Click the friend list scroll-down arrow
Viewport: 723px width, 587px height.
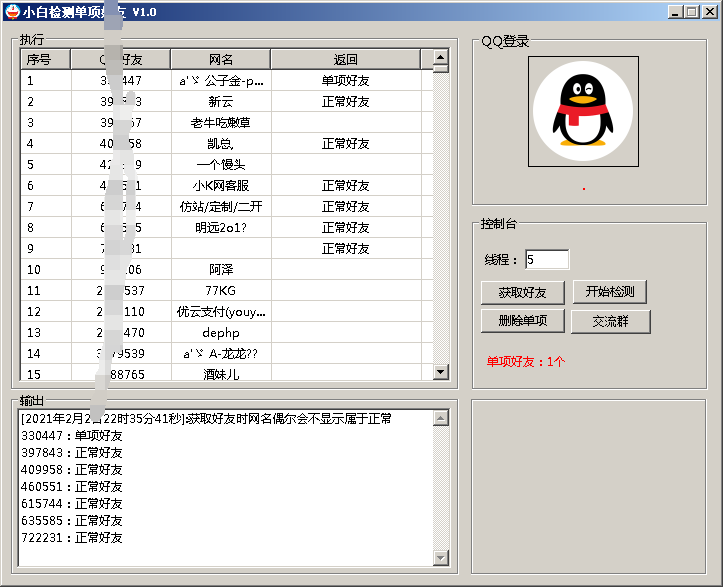[x=441, y=372]
